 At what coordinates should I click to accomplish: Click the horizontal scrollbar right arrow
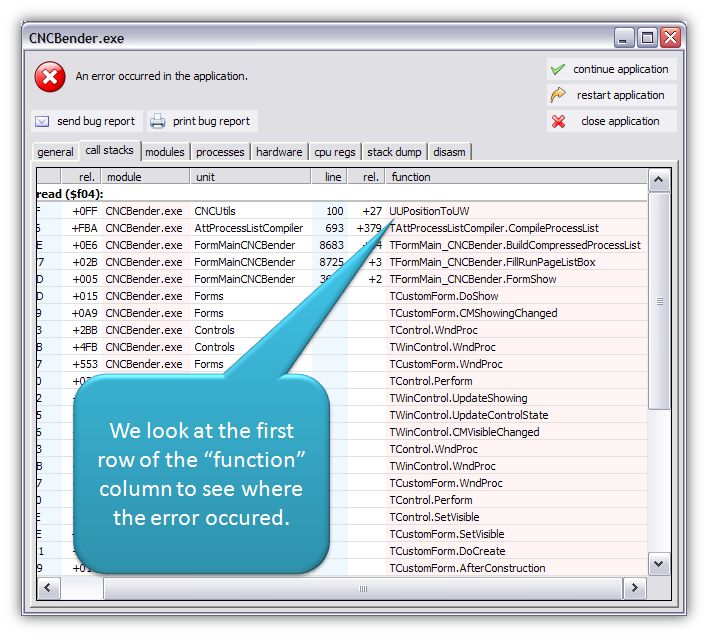click(634, 588)
